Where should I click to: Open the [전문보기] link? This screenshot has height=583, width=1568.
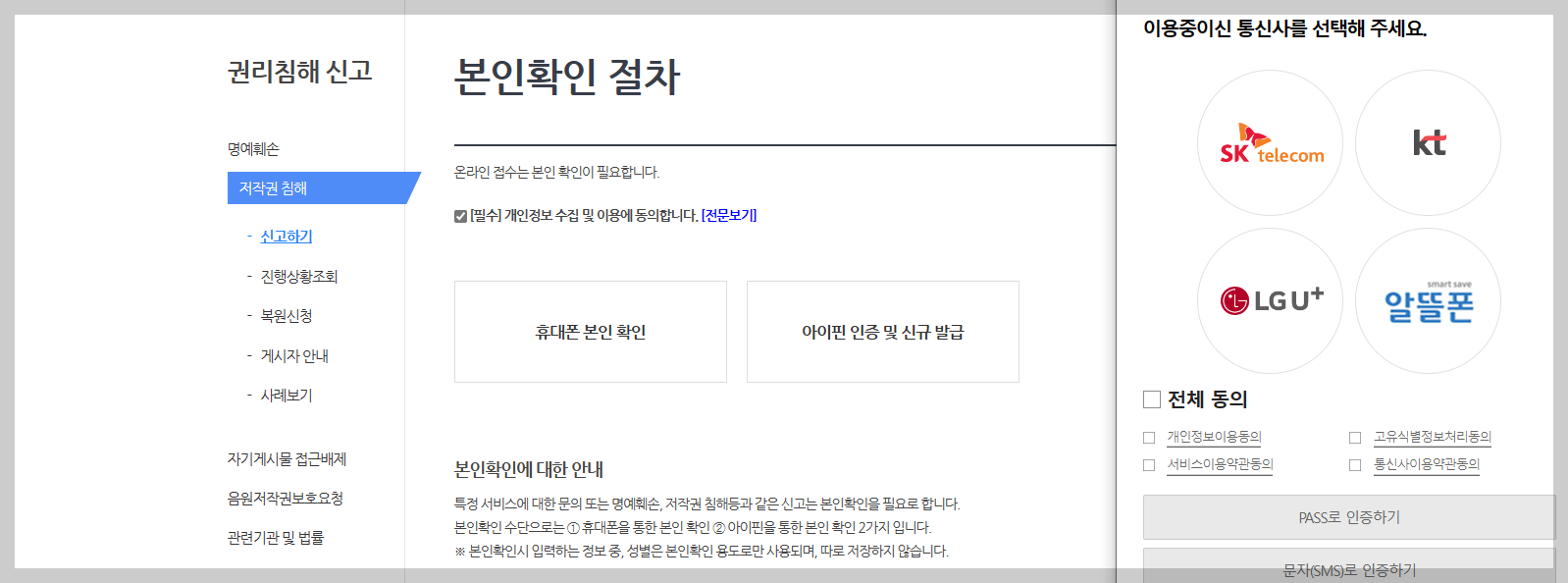[x=729, y=215]
